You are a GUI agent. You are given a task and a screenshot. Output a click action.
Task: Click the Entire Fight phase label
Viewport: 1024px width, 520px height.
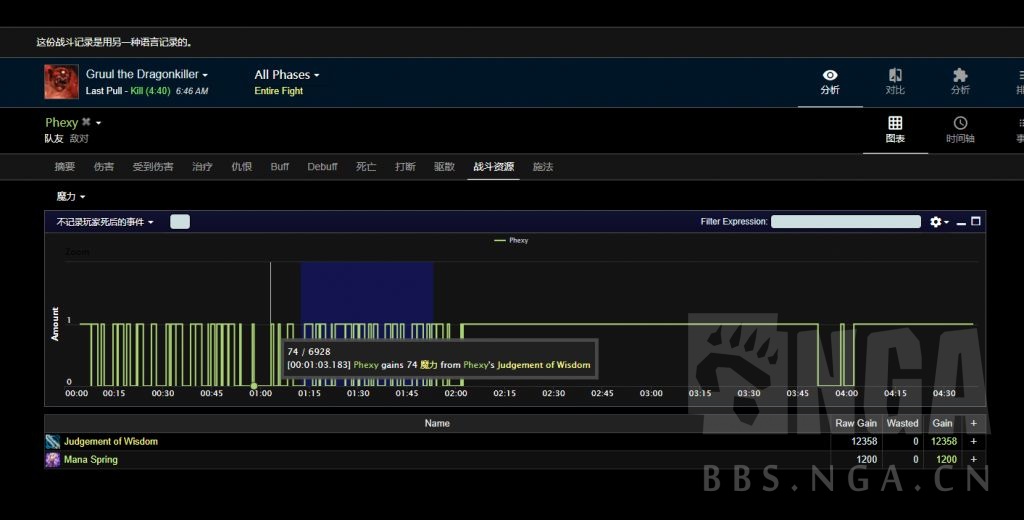pyautogui.click(x=279, y=91)
